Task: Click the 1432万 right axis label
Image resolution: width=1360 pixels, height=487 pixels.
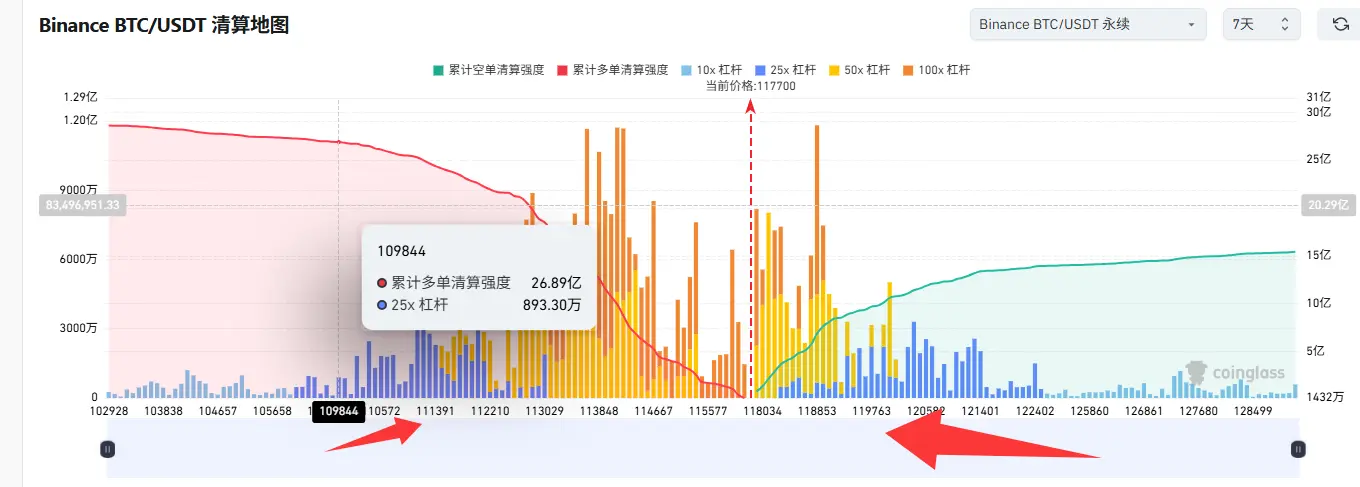Action: click(1325, 398)
